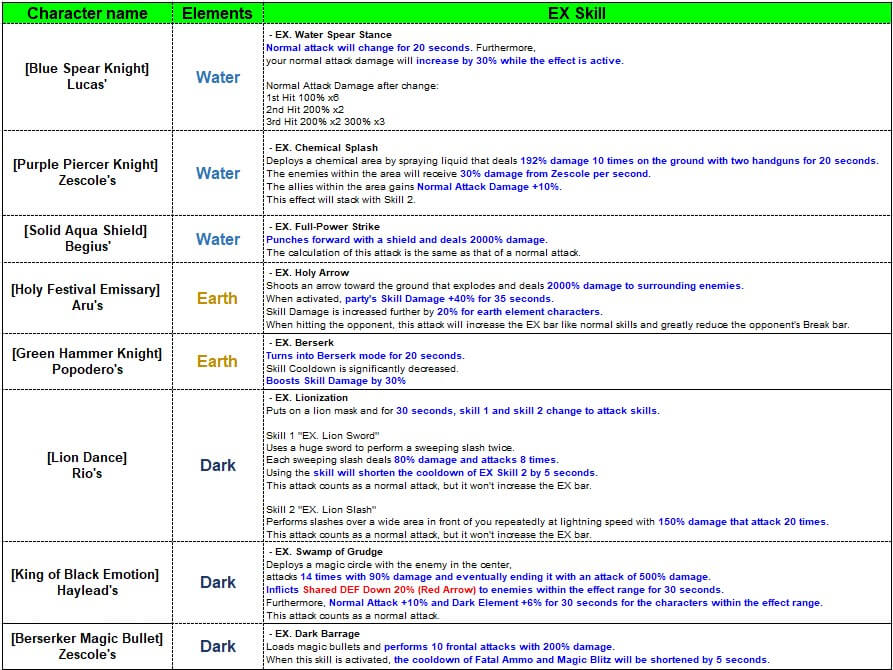Select the Holy Festival Emissary Aru's cell
The image size is (893, 670).
(x=87, y=297)
